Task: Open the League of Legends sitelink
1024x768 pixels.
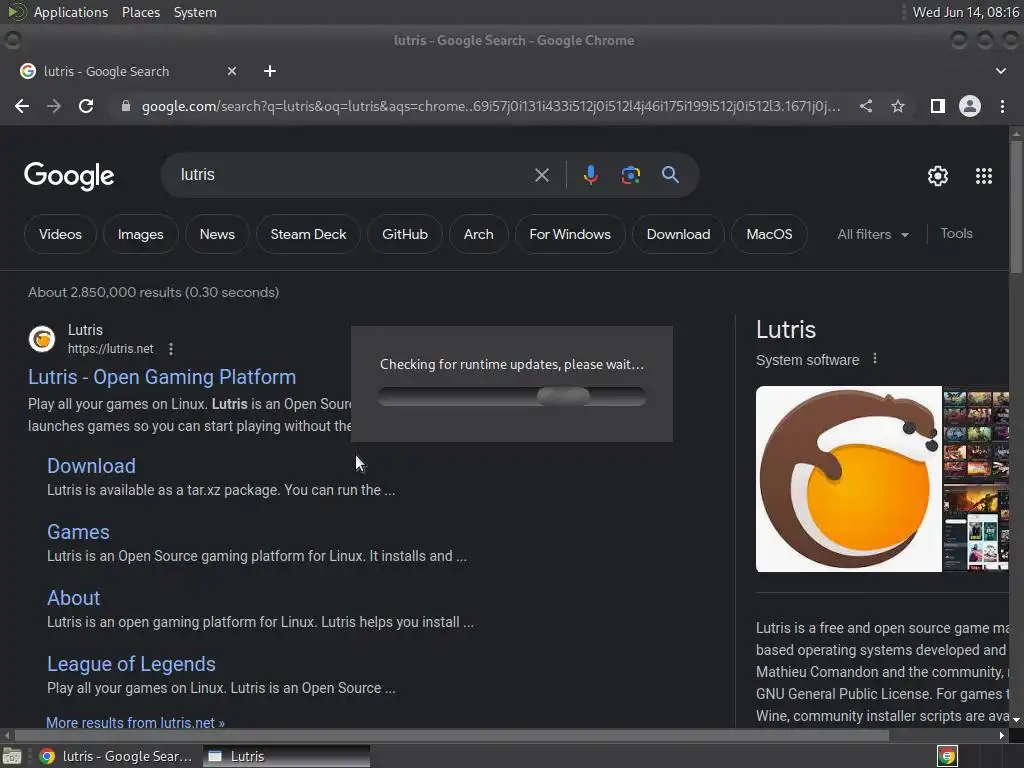Action: tap(131, 664)
